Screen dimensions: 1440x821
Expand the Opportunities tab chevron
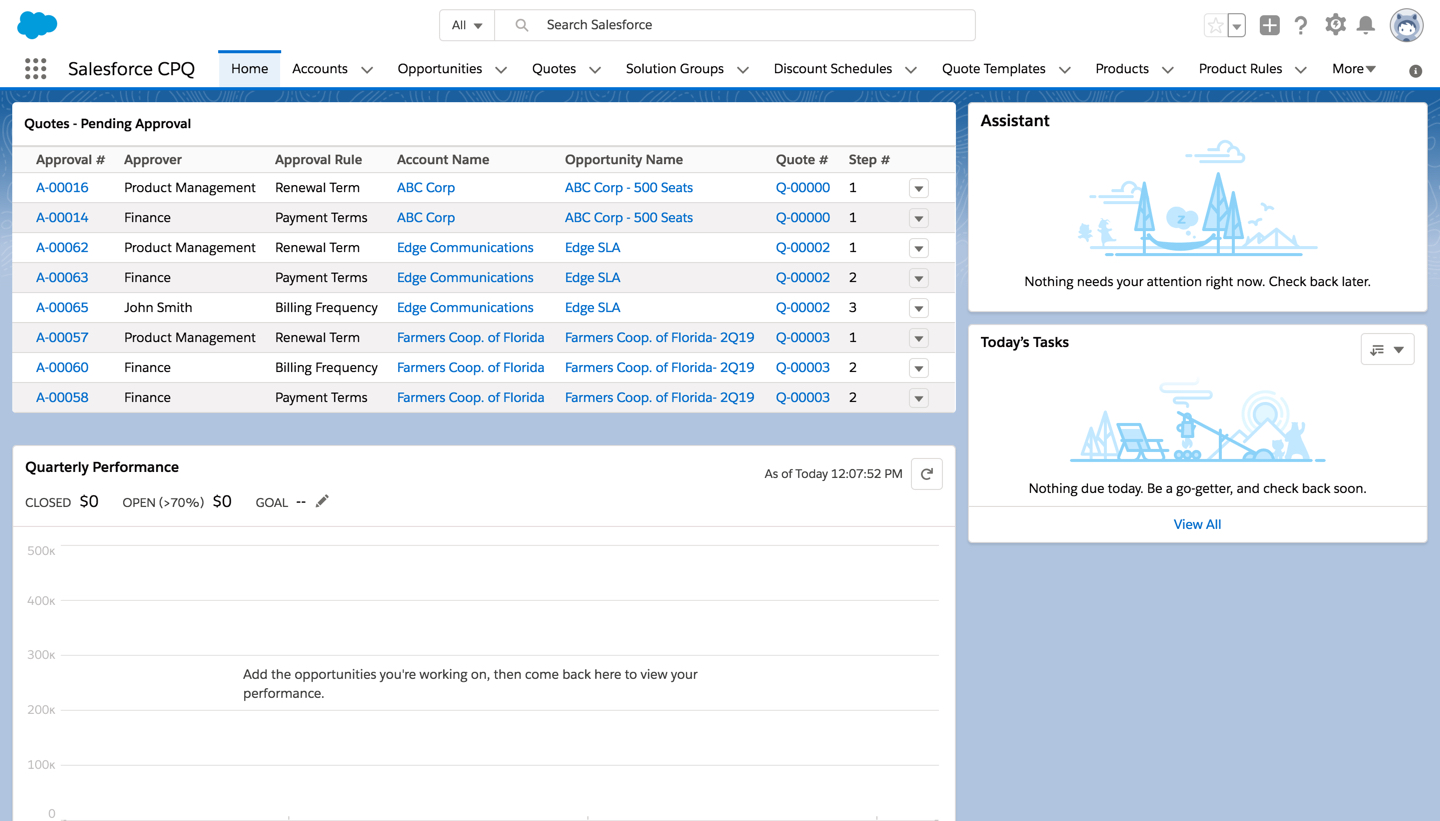[501, 70]
